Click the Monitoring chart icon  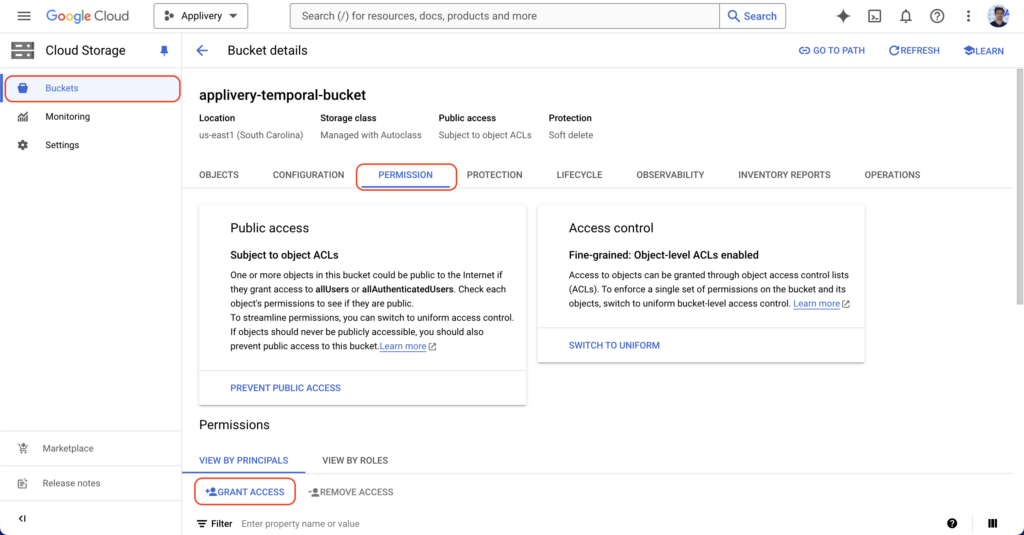tap(23, 116)
